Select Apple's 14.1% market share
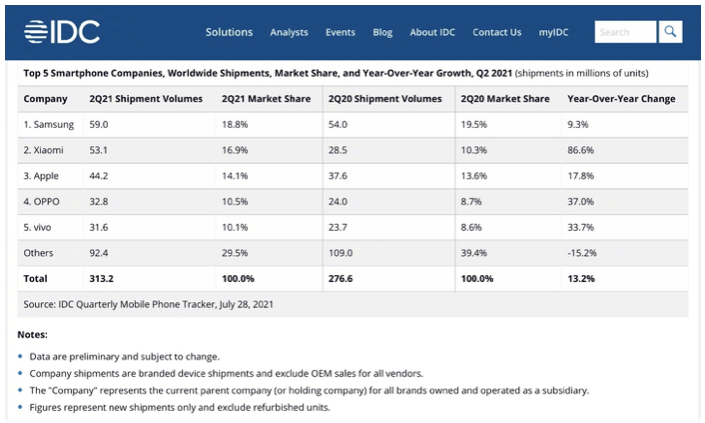The height and width of the screenshot is (423, 705). pyautogui.click(x=235, y=176)
